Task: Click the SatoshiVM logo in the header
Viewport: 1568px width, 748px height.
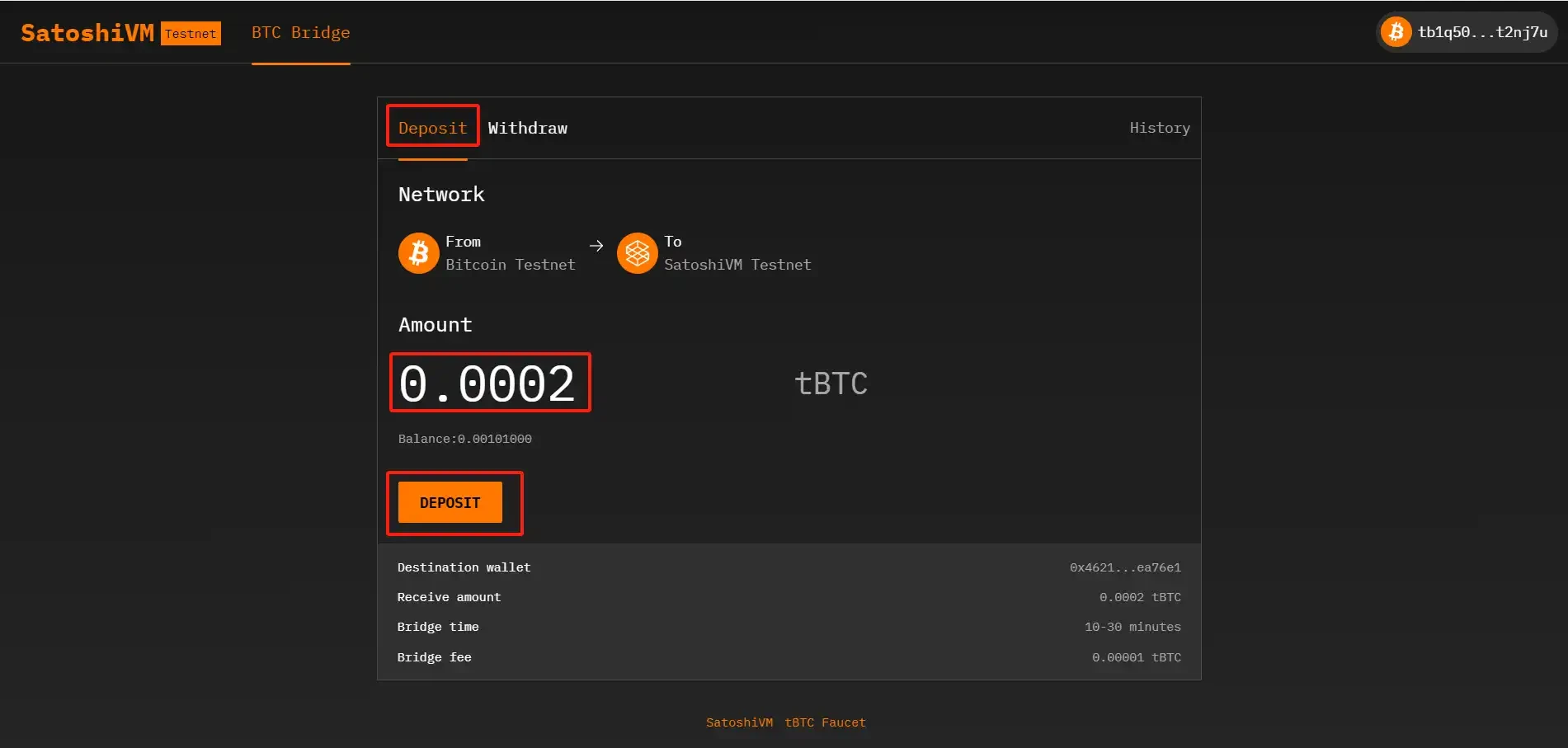Action: (x=87, y=33)
